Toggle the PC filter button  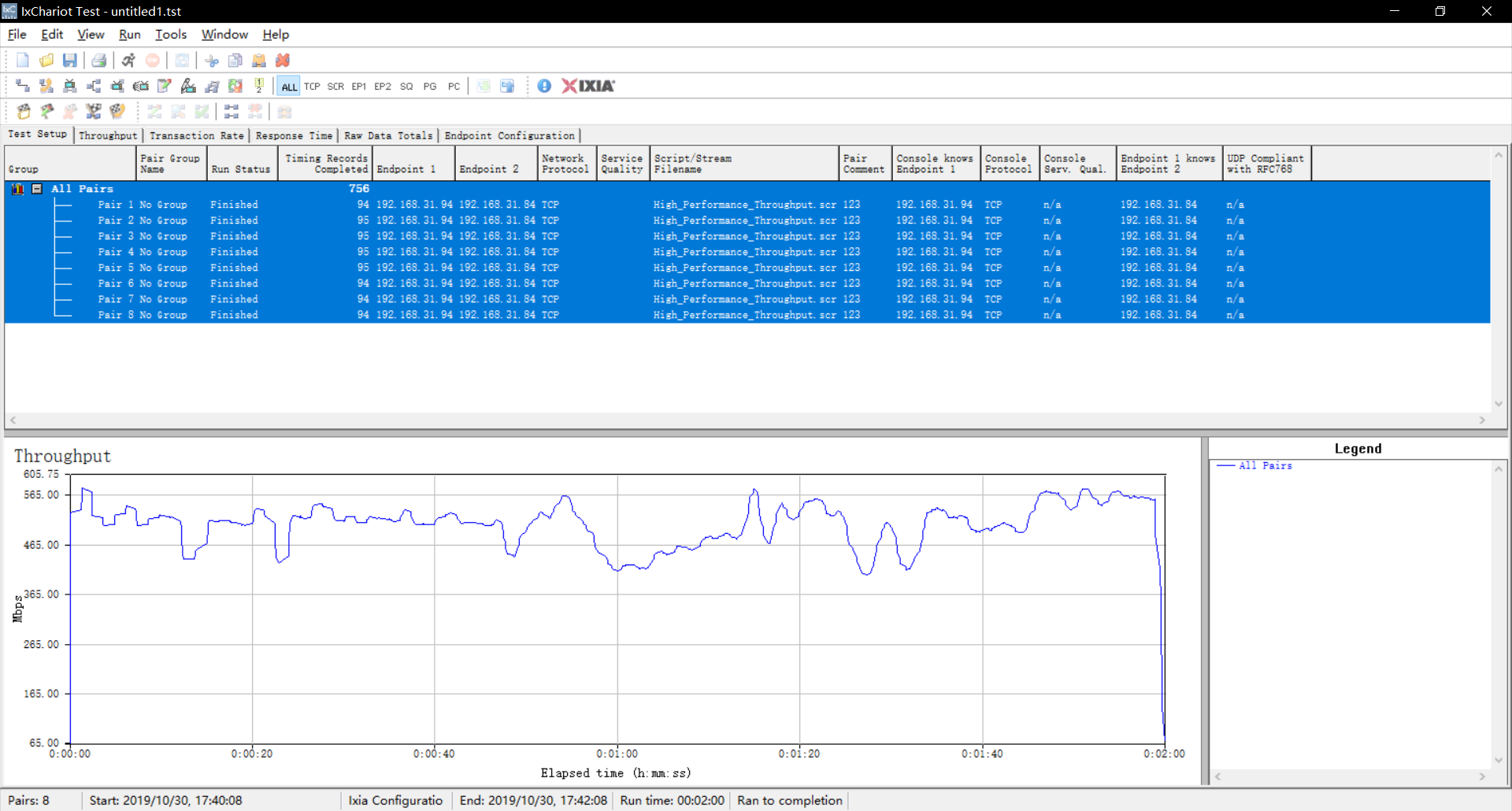[x=454, y=87]
